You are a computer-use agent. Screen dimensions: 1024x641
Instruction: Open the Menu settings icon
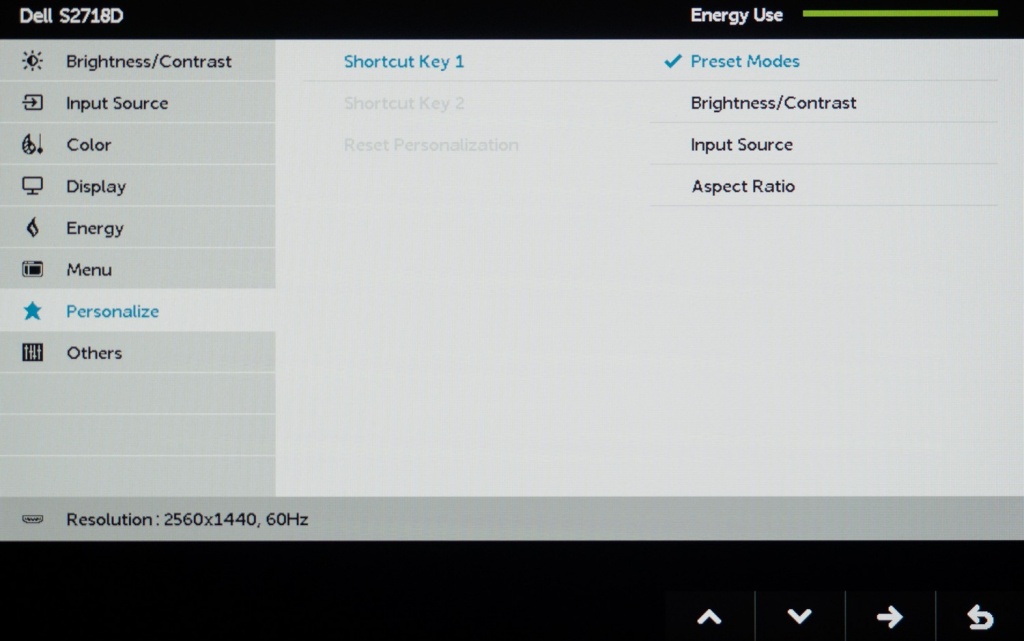32,269
